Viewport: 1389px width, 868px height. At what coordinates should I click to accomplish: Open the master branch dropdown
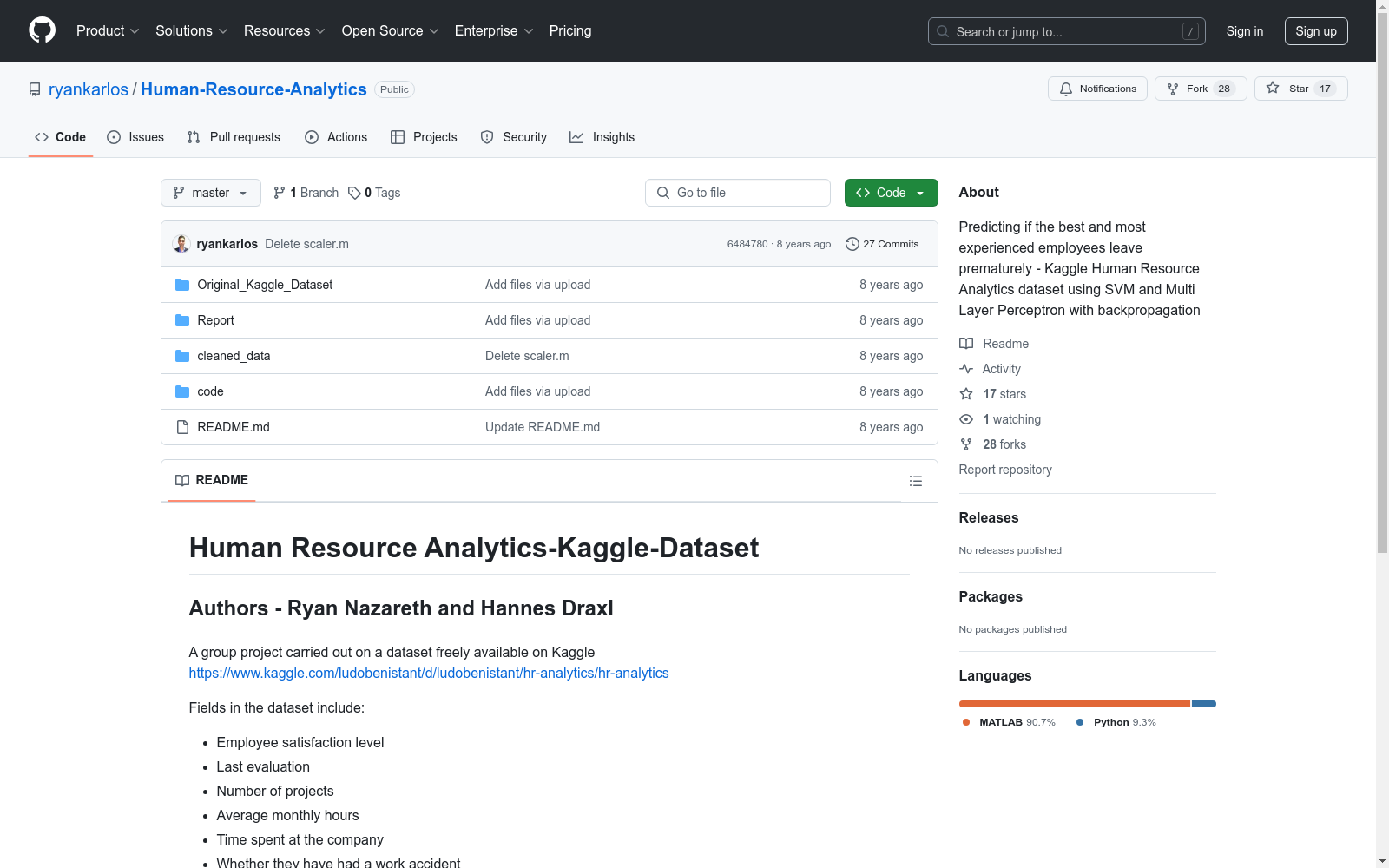(x=211, y=193)
